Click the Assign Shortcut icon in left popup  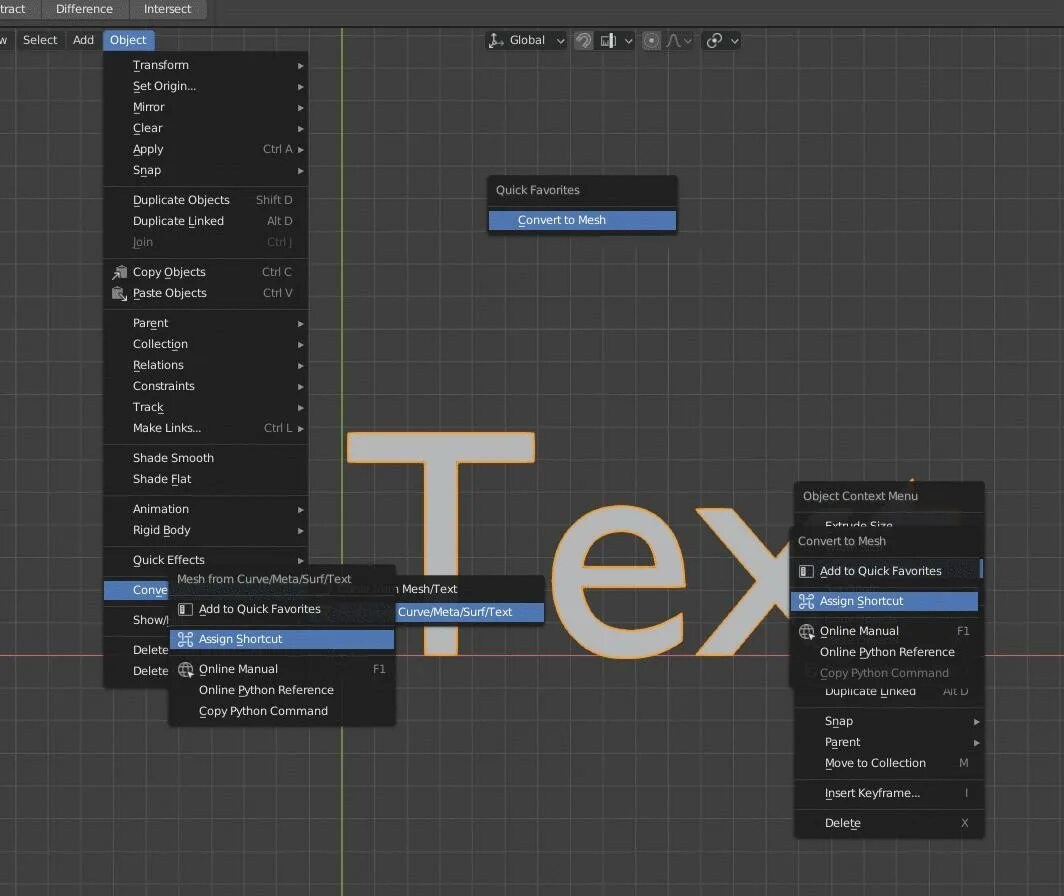click(x=184, y=639)
